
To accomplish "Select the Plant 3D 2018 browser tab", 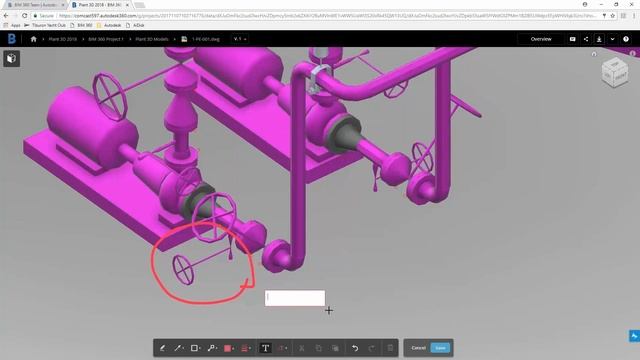I will point(100,5).
